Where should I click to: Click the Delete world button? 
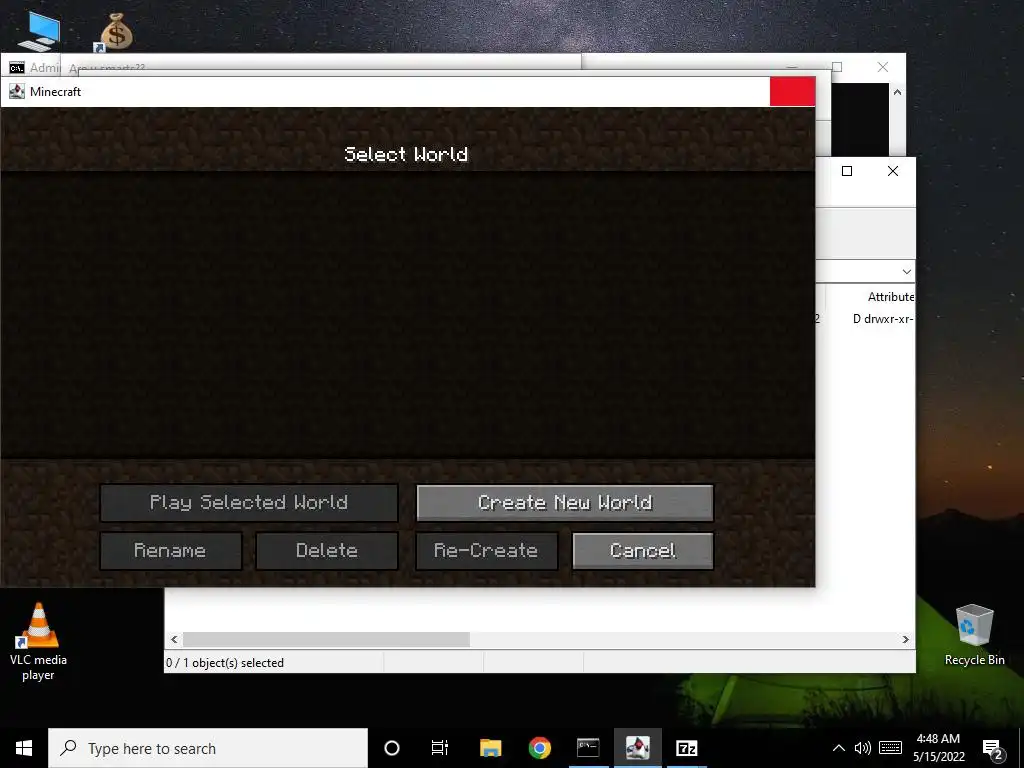[x=327, y=551]
